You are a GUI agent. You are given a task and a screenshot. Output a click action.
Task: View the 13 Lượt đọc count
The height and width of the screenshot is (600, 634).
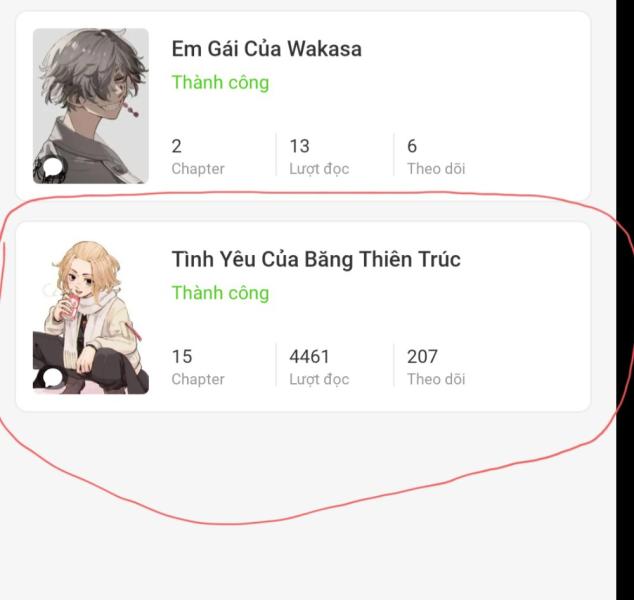coord(299,146)
